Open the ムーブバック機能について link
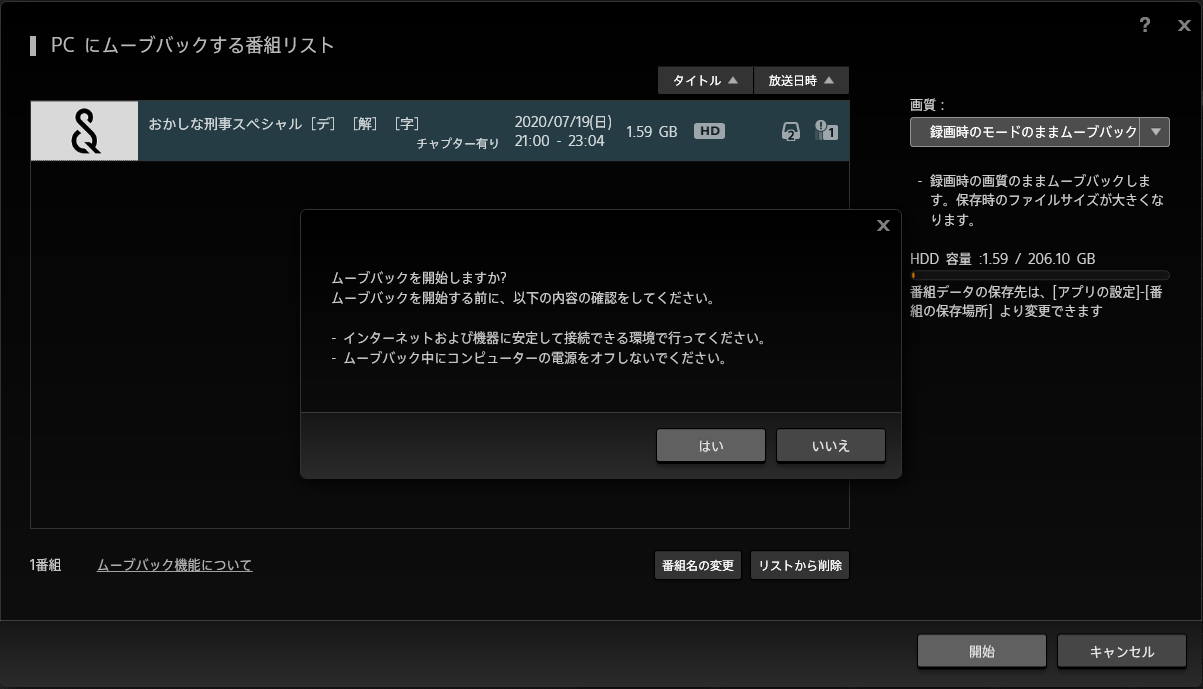Viewport: 1203px width, 689px height. (174, 566)
